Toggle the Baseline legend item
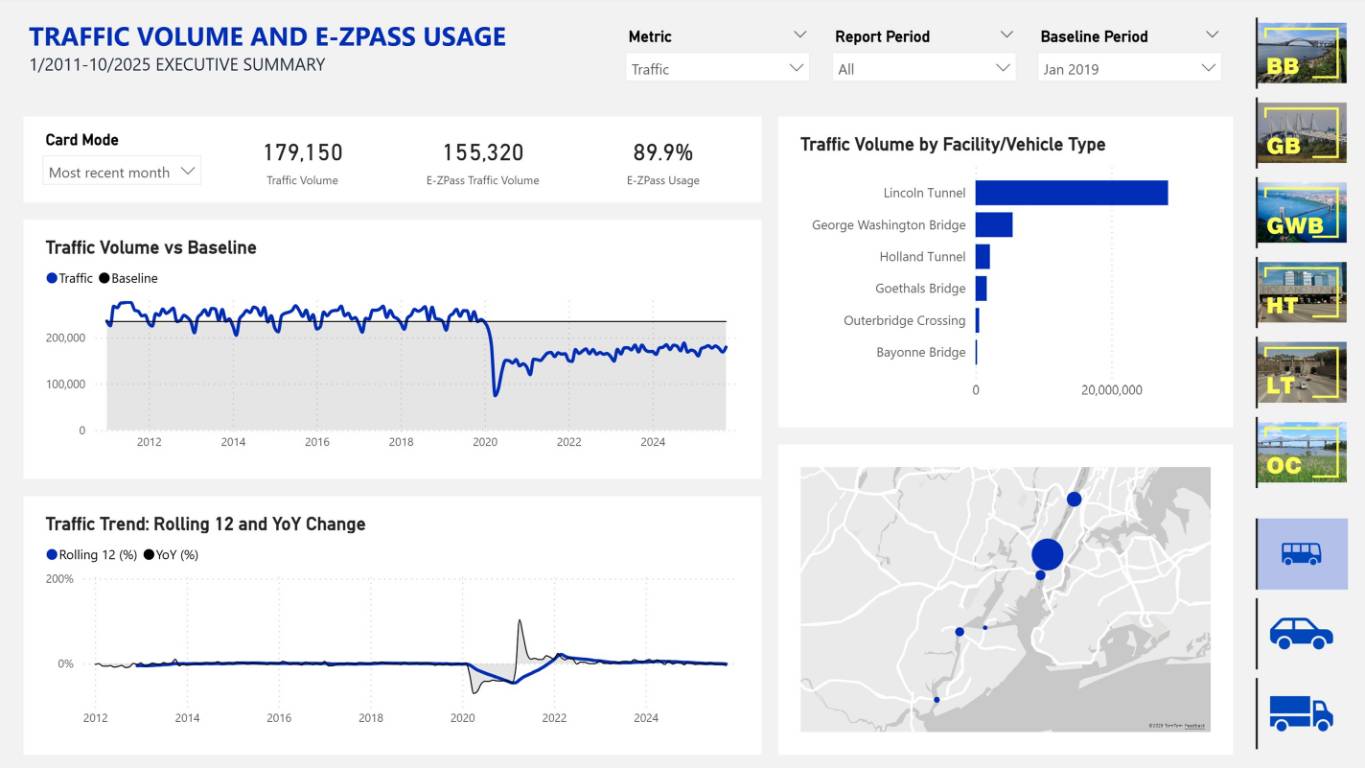Viewport: 1365px width, 768px height. (129, 278)
